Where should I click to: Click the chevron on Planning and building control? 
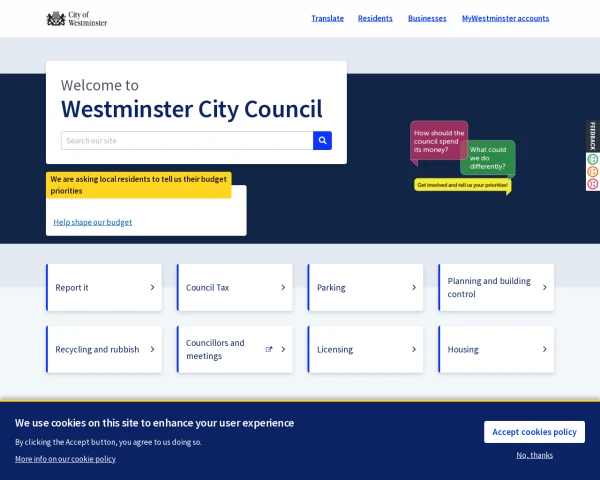[545, 287]
